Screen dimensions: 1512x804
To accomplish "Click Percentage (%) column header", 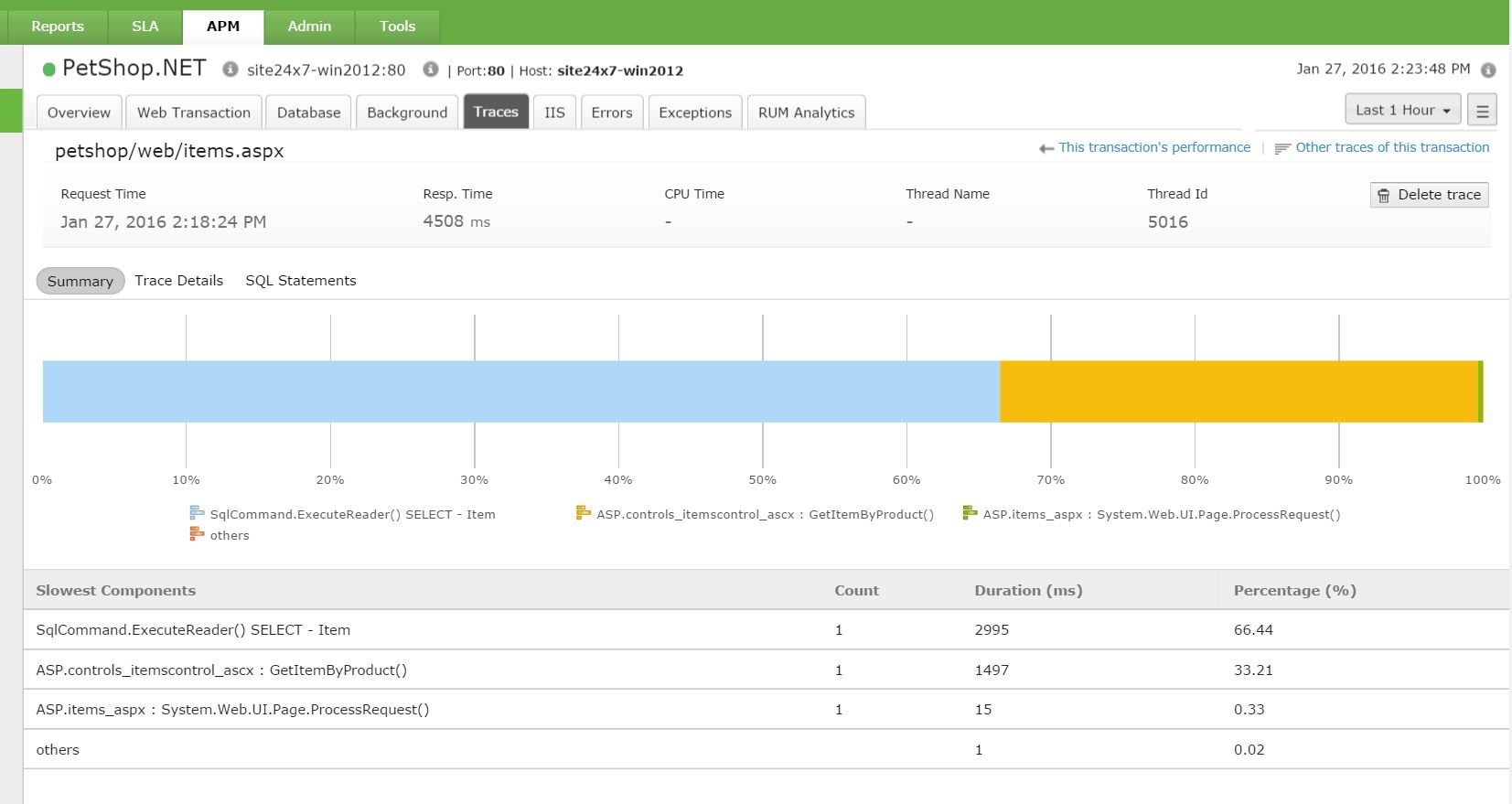I will [1294, 590].
